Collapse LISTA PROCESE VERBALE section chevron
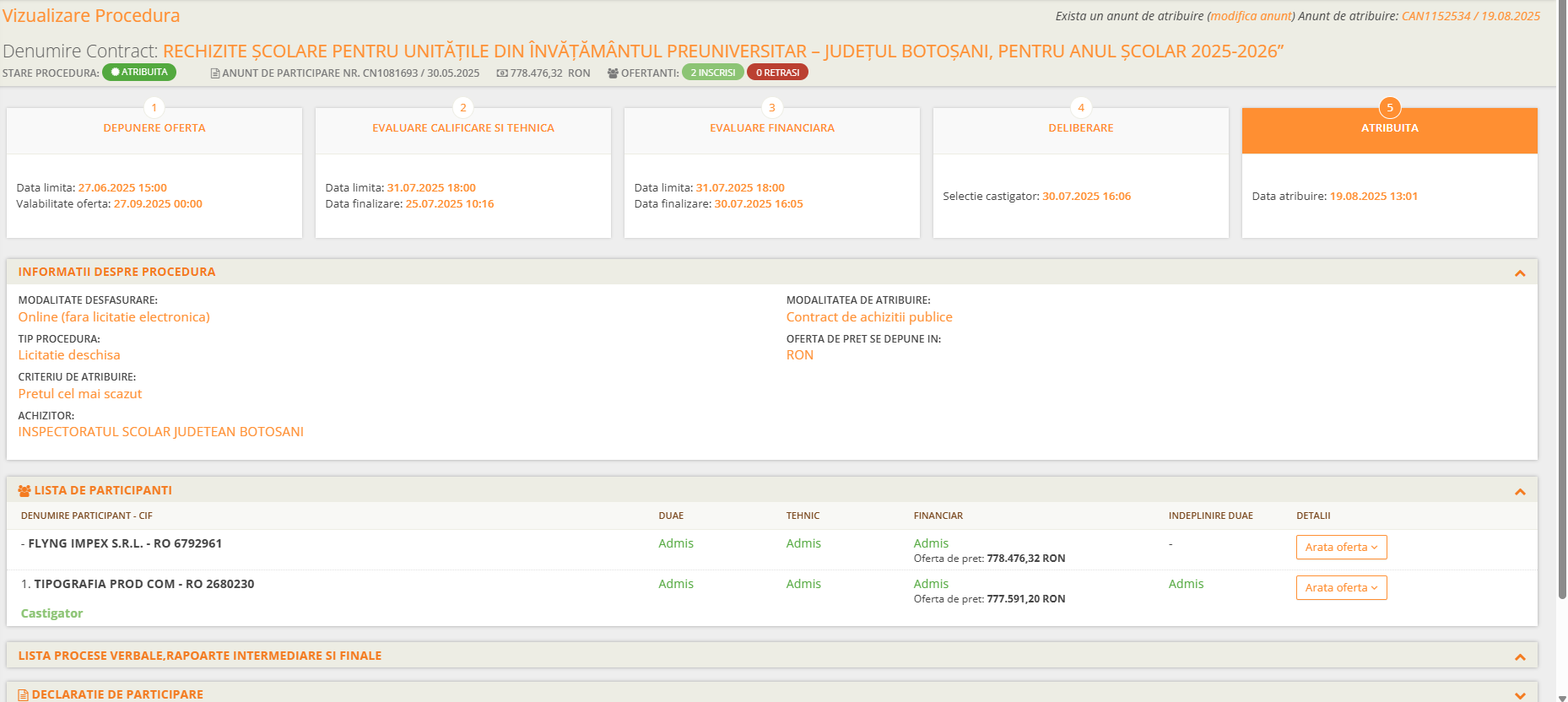 (x=1520, y=657)
